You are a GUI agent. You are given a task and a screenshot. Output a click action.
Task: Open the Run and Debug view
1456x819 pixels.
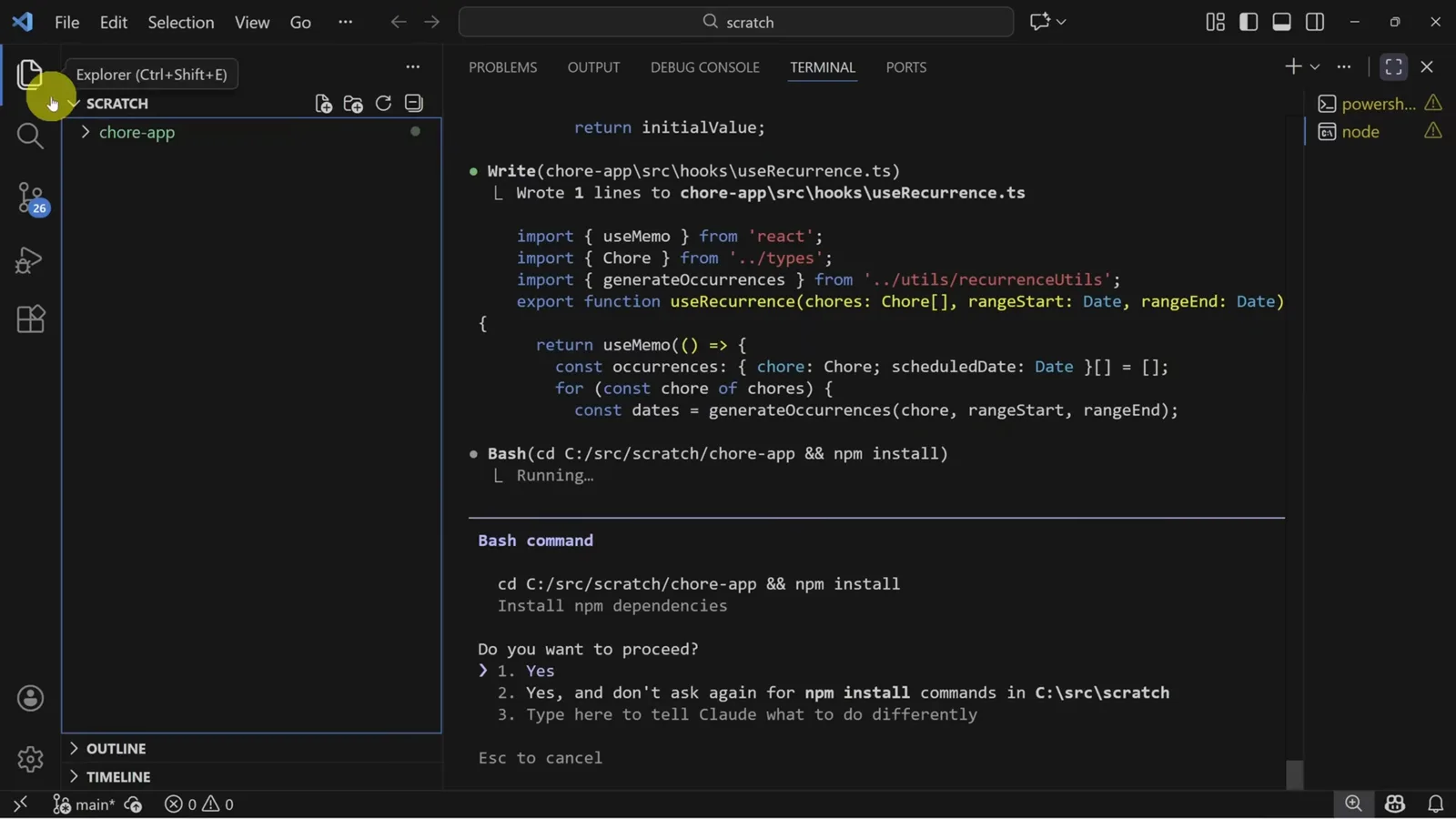[30, 260]
